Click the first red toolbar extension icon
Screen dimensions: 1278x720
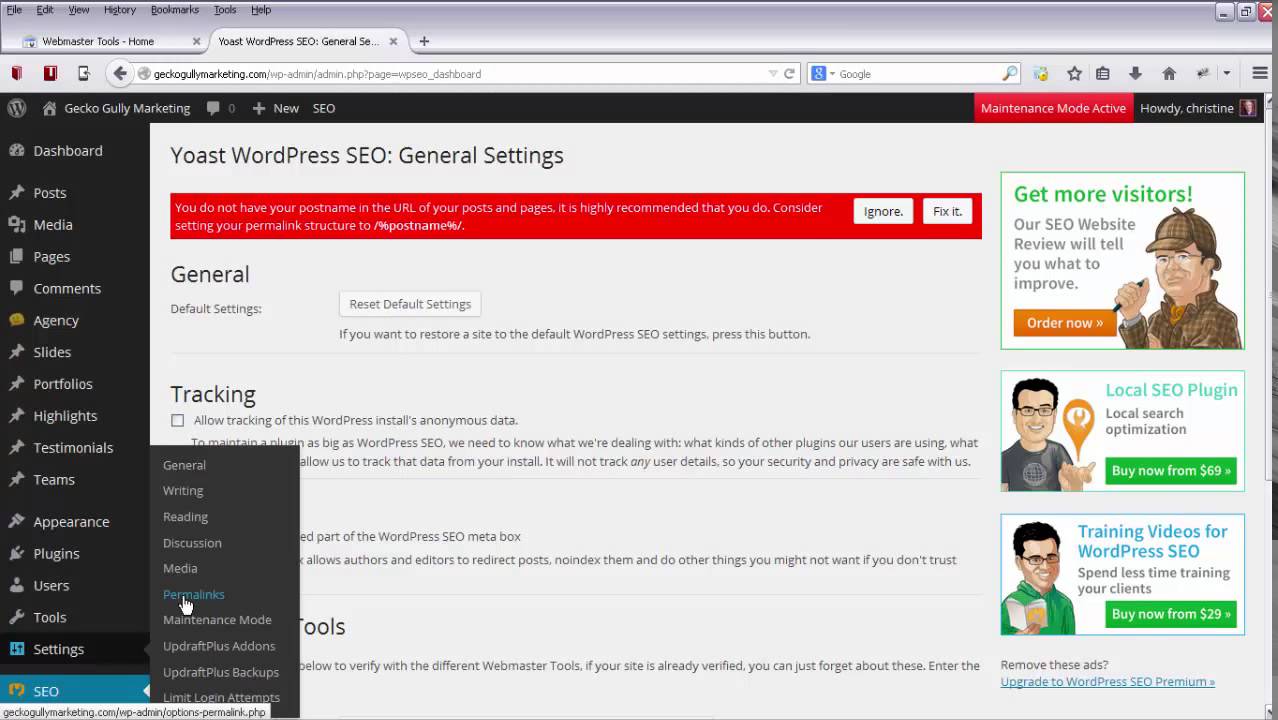(16, 73)
